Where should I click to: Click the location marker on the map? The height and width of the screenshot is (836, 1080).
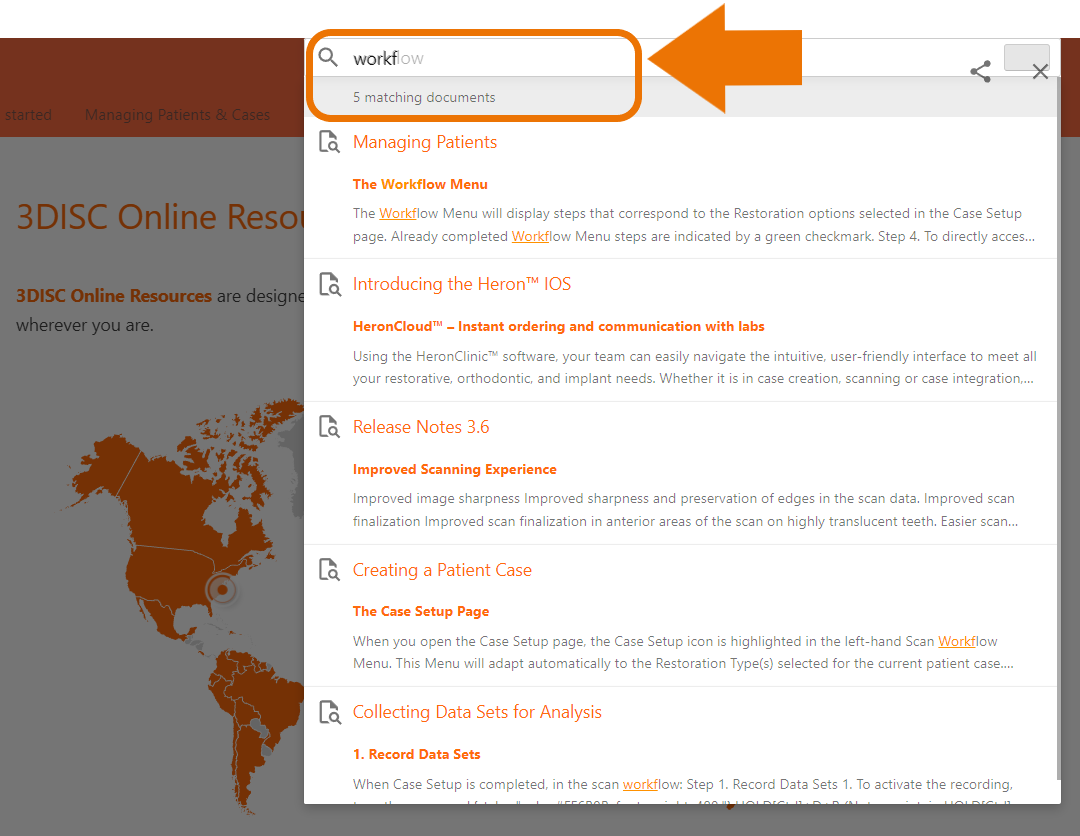point(222,589)
